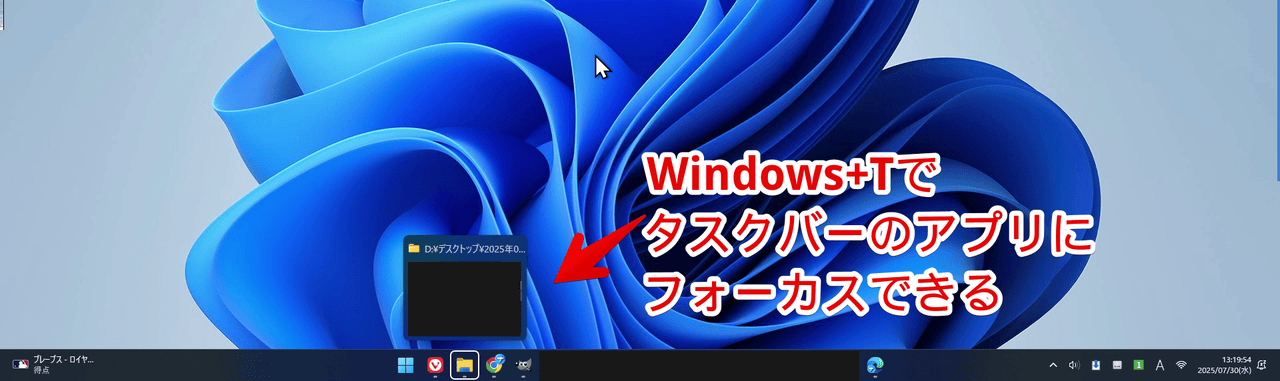
Task: Select the Explorer preview window thumbnail
Action: (464, 298)
